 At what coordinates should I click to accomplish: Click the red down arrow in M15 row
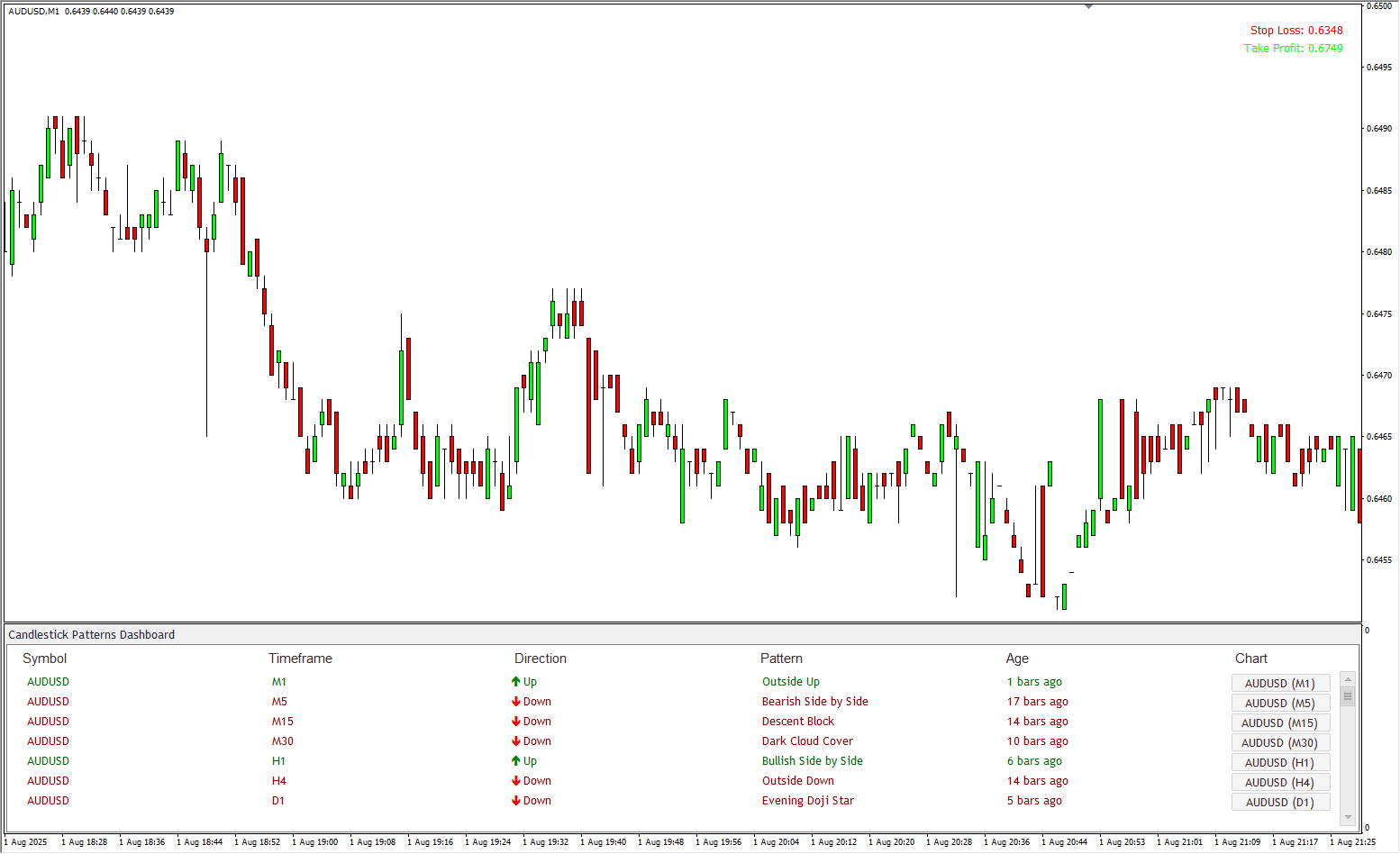click(x=516, y=722)
